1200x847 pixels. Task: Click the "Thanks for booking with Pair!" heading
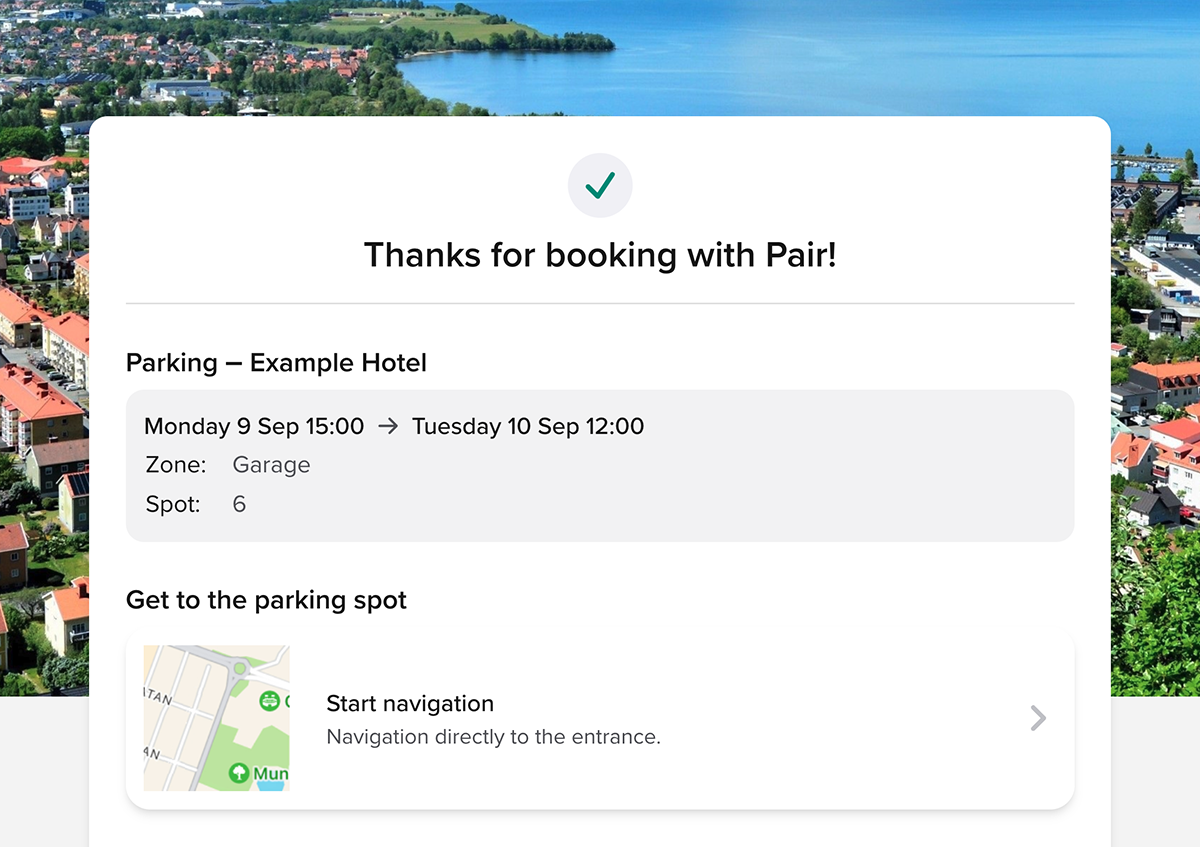(x=600, y=255)
